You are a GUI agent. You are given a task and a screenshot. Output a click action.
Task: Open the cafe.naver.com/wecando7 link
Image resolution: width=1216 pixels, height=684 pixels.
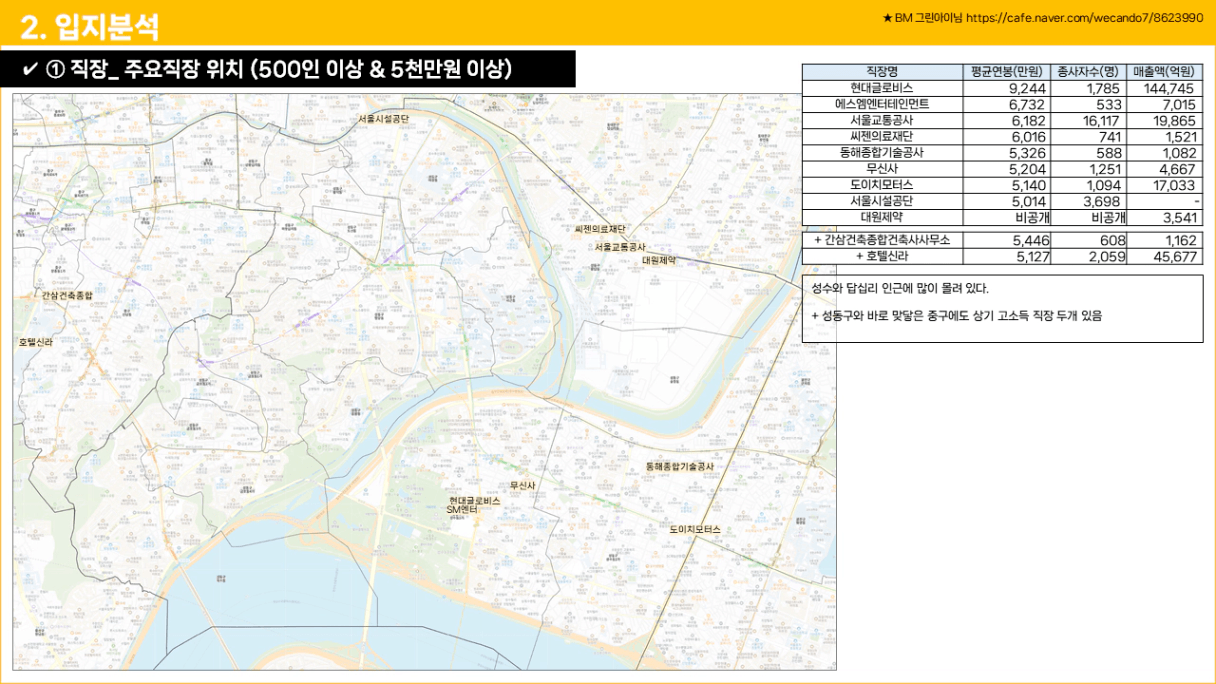(1085, 18)
